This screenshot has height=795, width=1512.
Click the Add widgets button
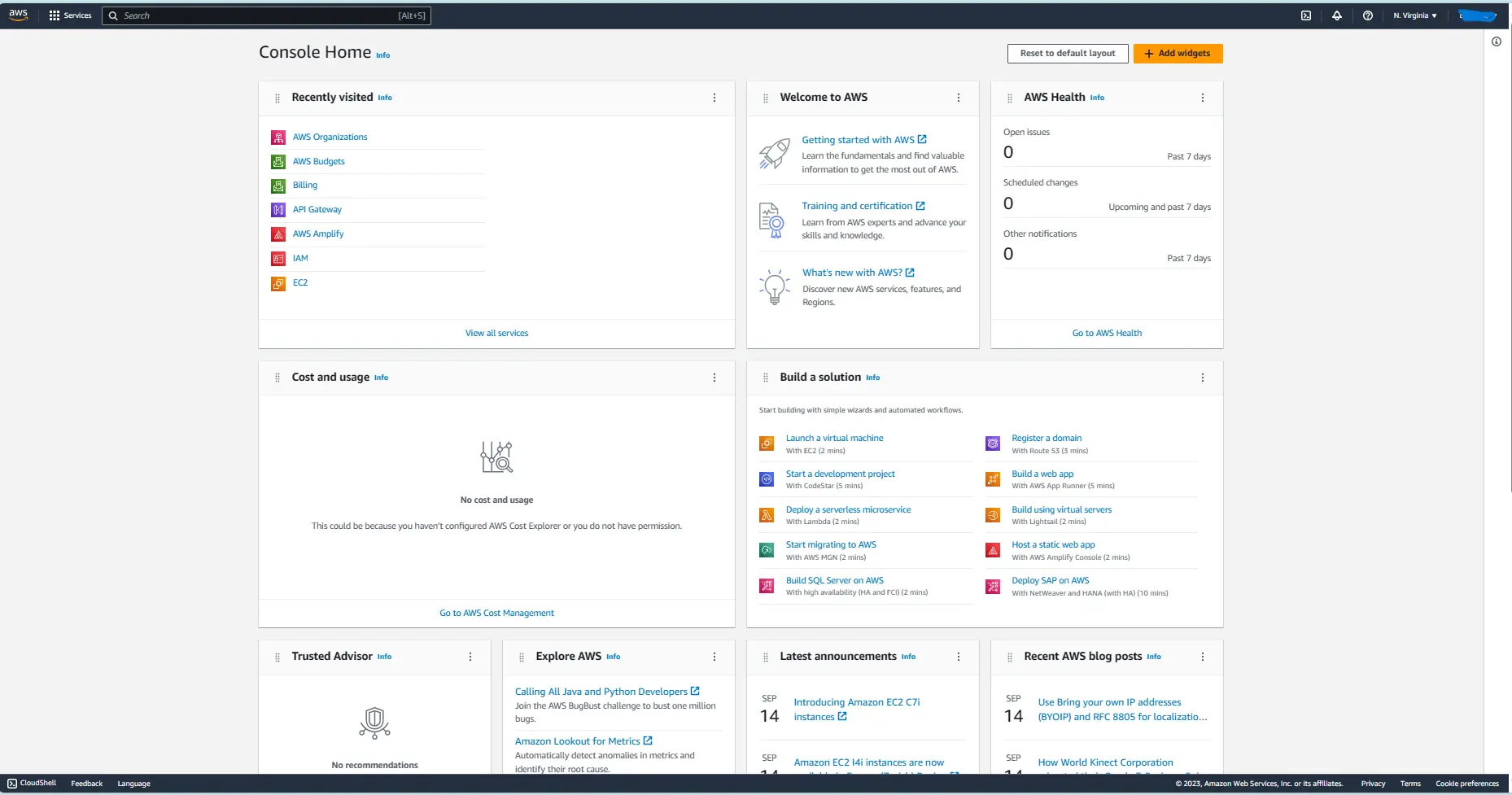click(1178, 54)
